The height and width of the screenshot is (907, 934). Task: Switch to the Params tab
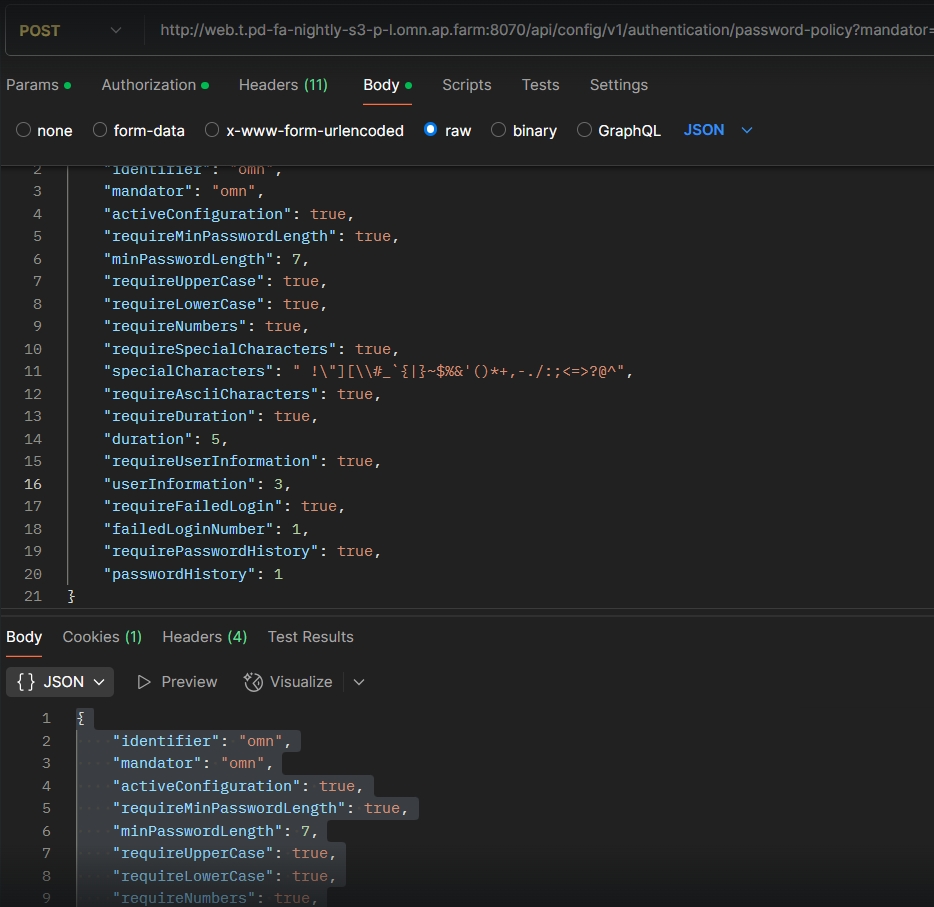[38, 85]
